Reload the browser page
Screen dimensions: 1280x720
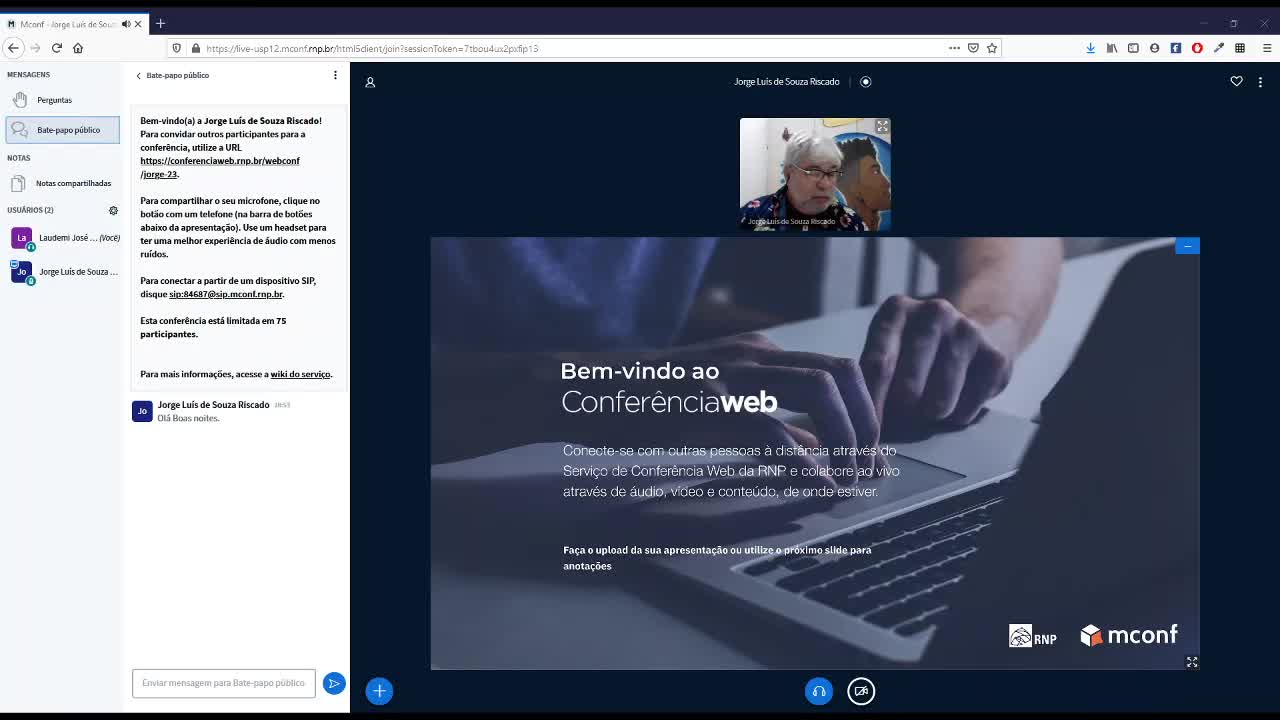[57, 48]
